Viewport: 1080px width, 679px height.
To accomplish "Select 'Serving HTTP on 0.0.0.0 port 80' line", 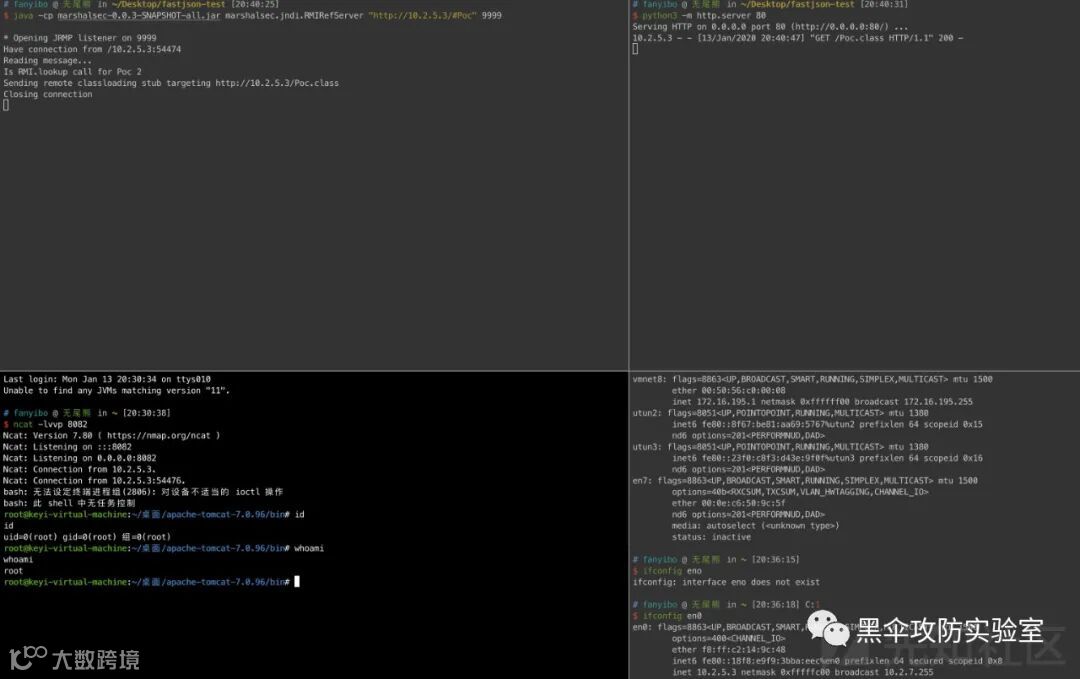I will [770, 27].
